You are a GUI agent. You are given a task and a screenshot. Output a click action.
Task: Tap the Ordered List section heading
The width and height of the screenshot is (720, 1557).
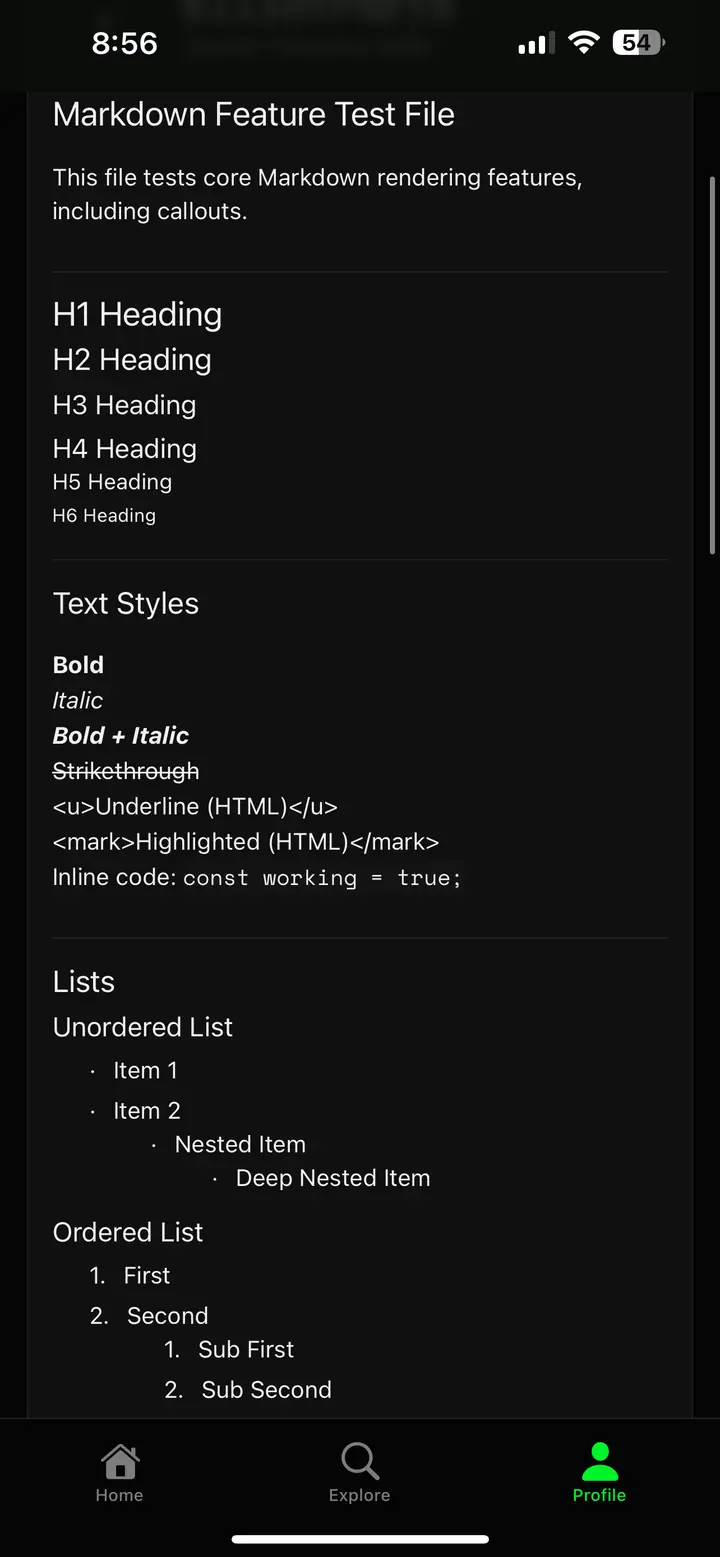pos(128,1231)
